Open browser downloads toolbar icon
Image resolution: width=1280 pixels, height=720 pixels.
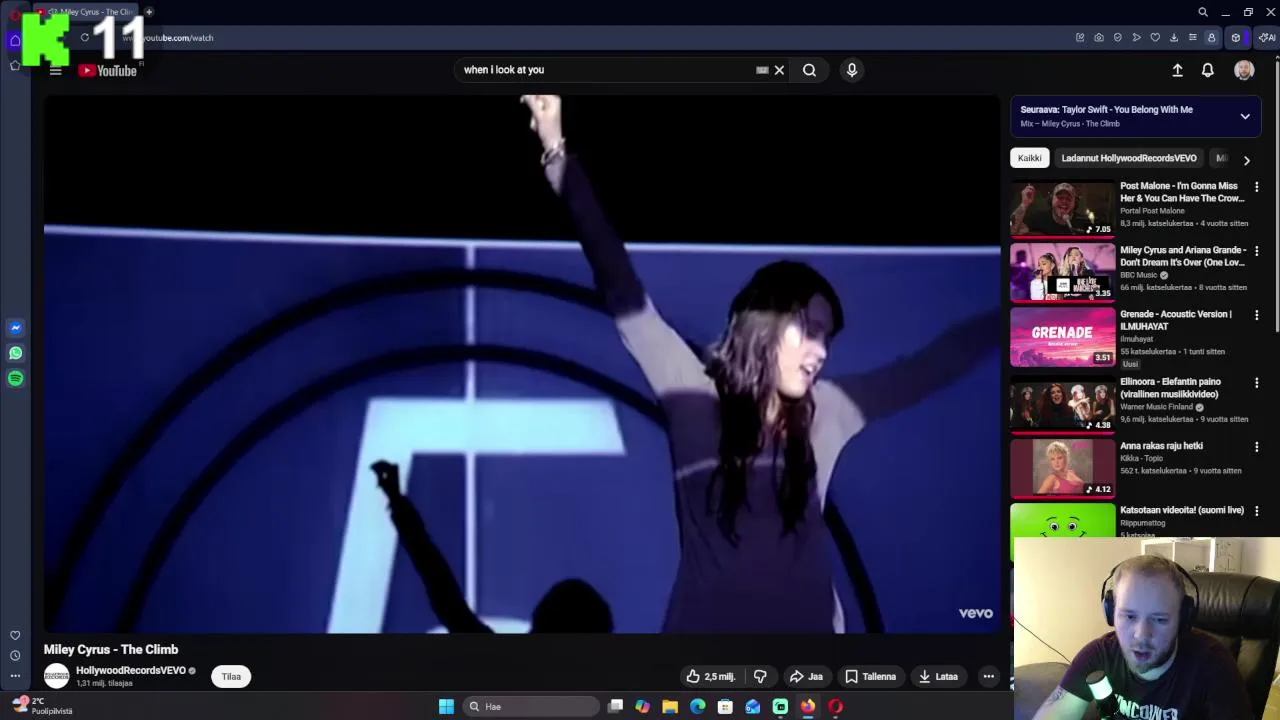(x=1174, y=38)
